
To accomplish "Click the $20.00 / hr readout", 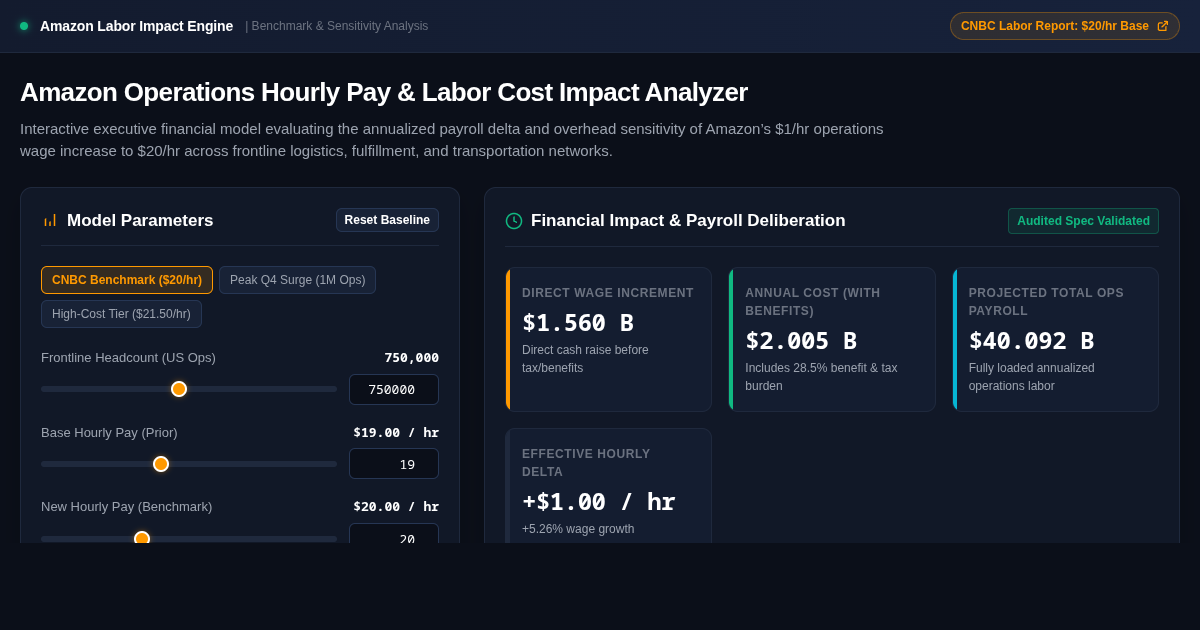I will tap(396, 507).
